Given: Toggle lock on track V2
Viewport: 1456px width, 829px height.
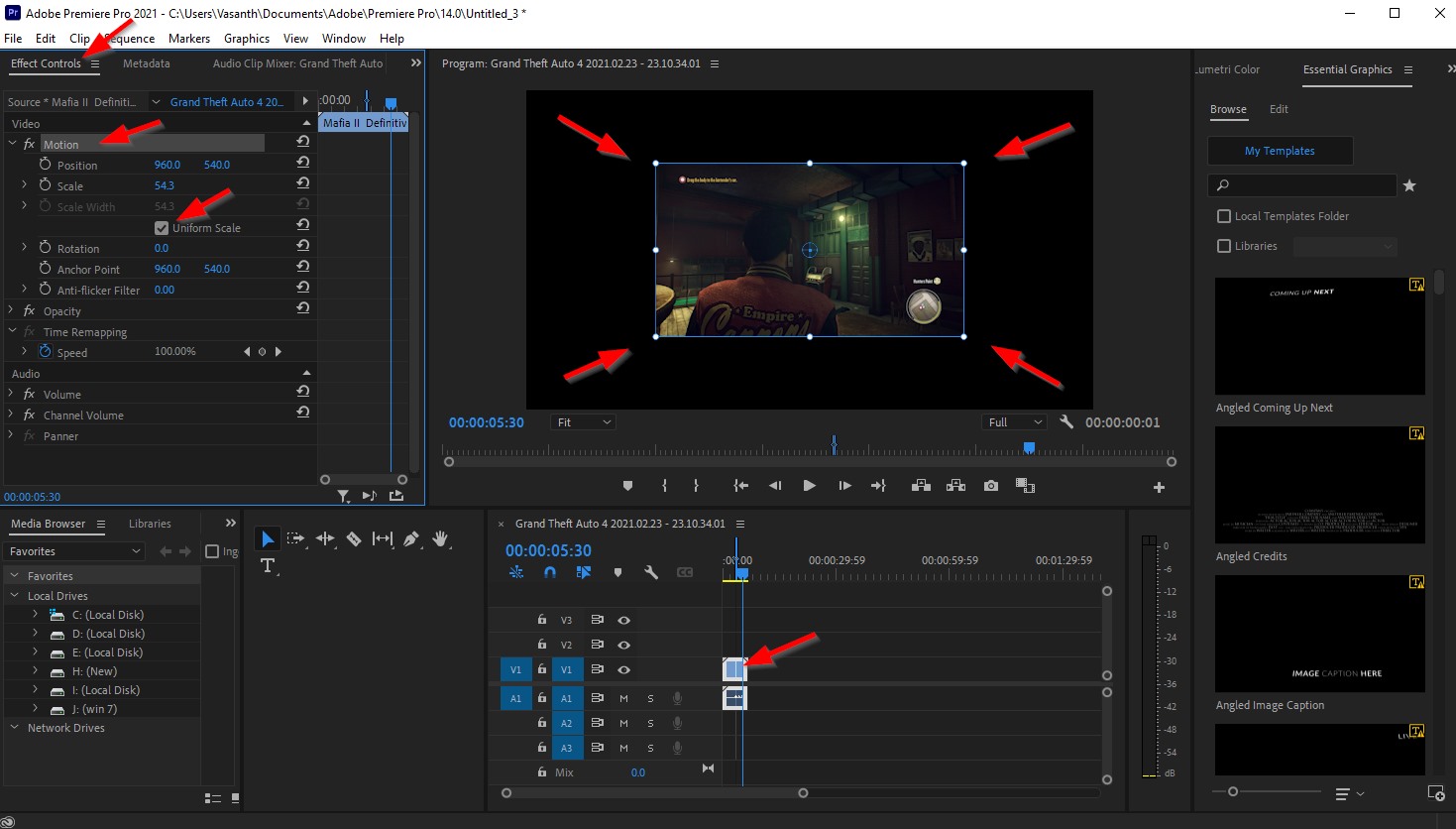Looking at the screenshot, I should click(542, 645).
